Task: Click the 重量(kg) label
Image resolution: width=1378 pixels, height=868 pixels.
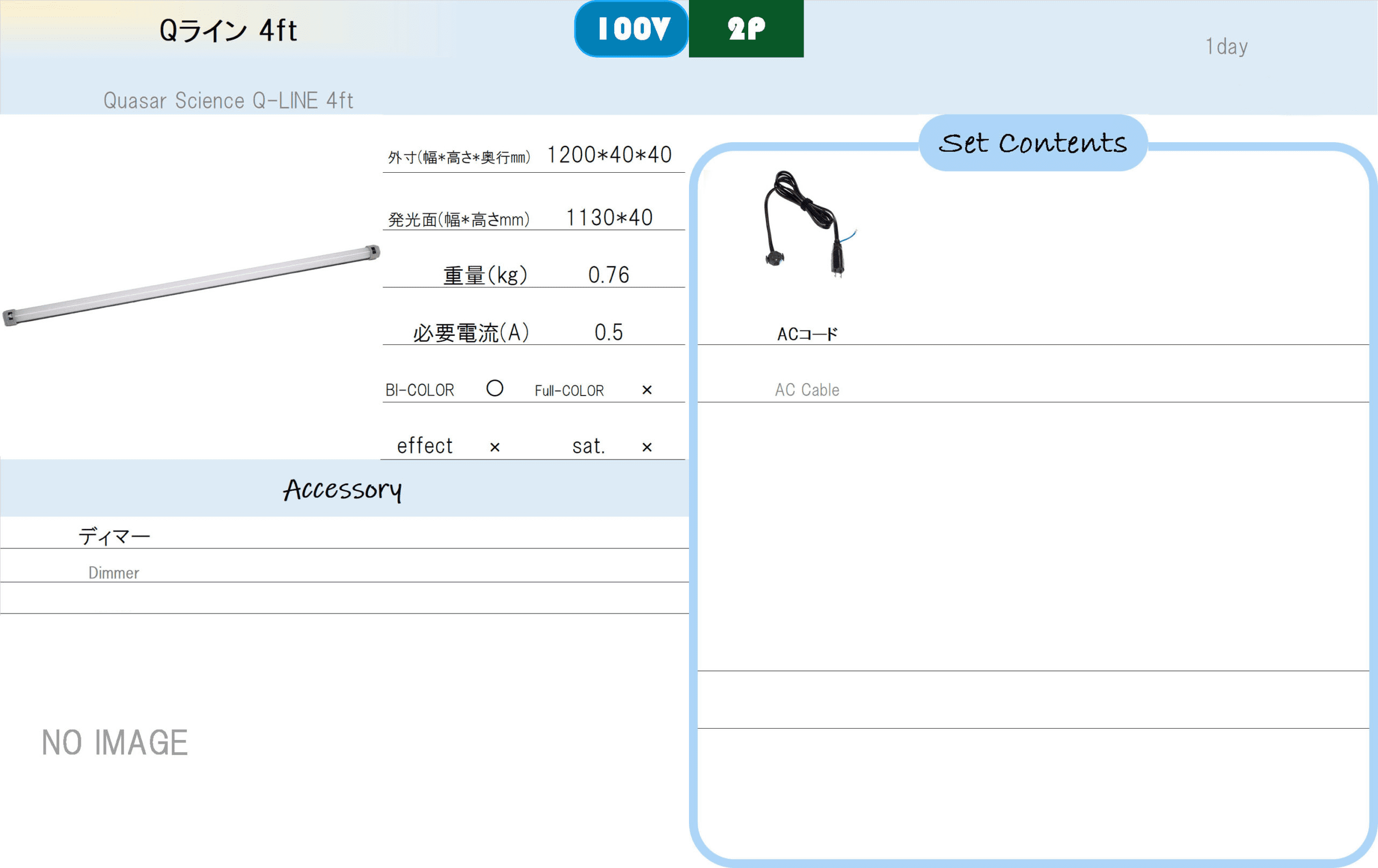Action: click(x=486, y=275)
